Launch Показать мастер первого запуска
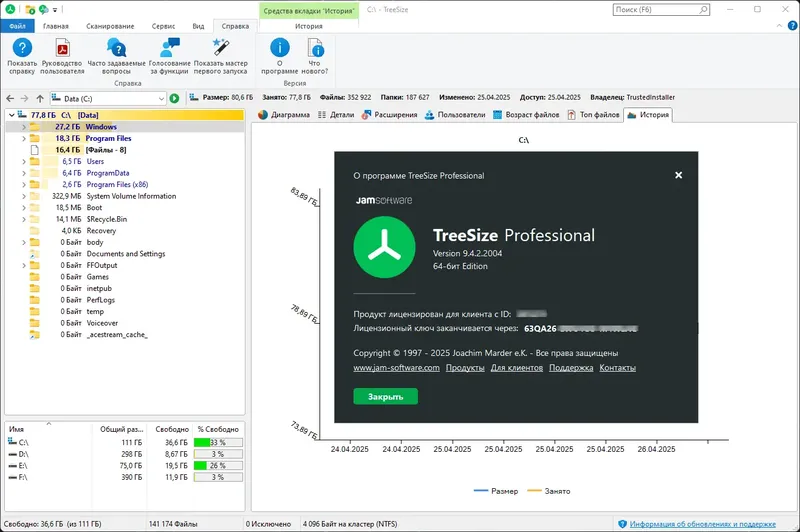This screenshot has height=532, width=800. (x=220, y=48)
